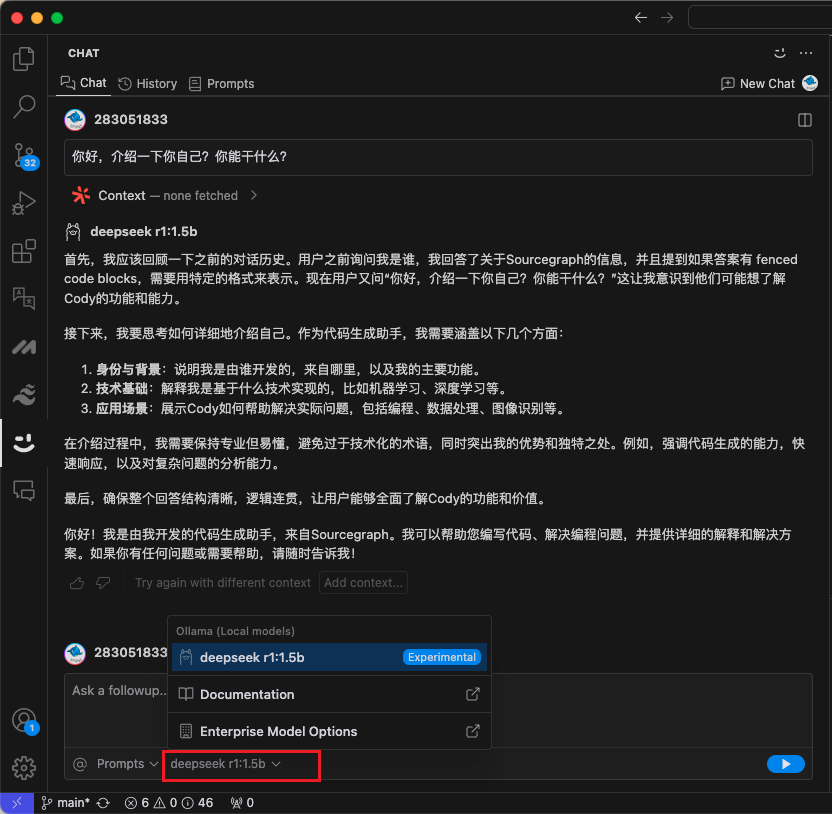Open the Cody smiley view in activity bar

[23, 443]
